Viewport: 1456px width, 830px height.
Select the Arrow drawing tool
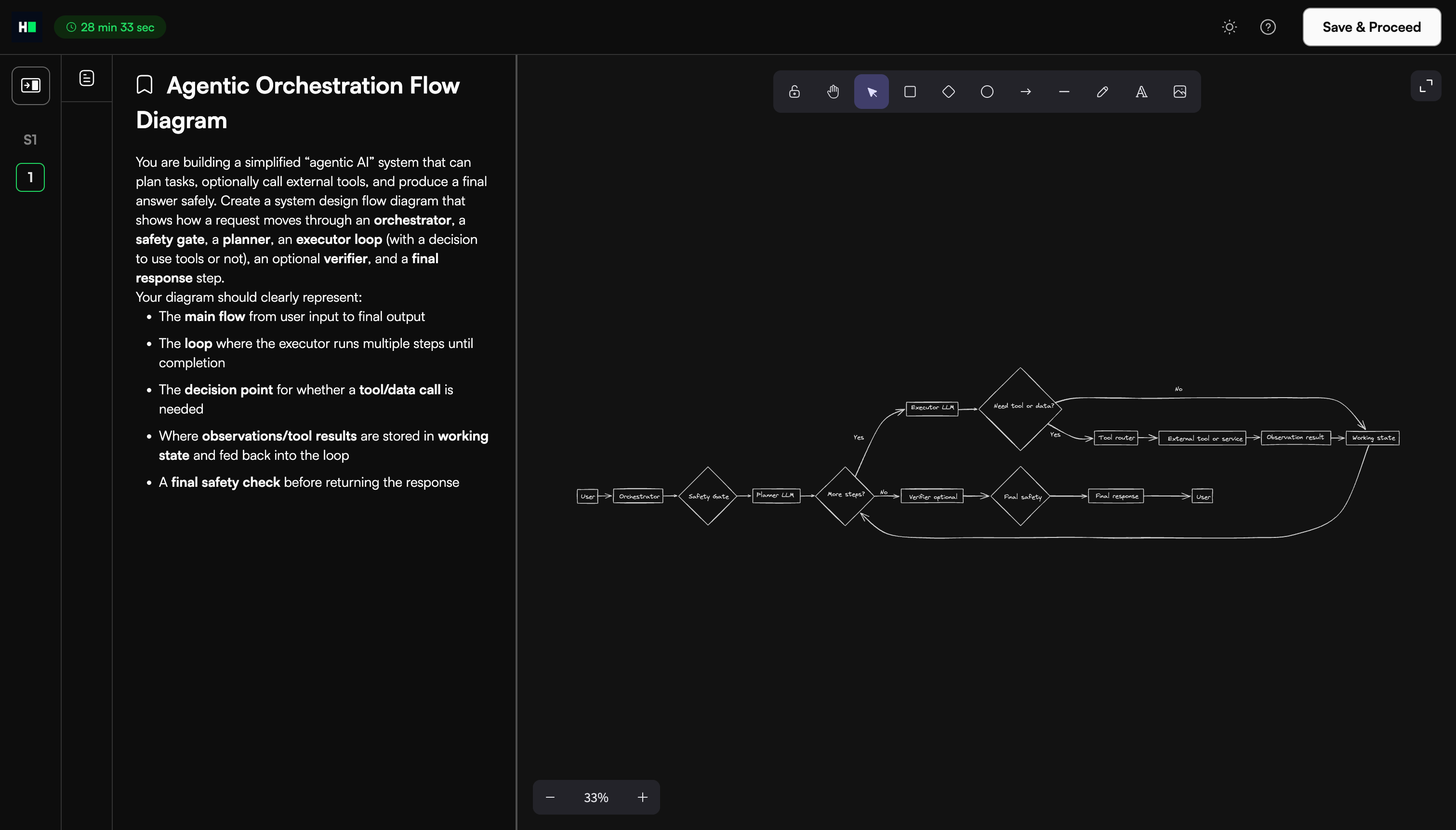click(x=1025, y=92)
